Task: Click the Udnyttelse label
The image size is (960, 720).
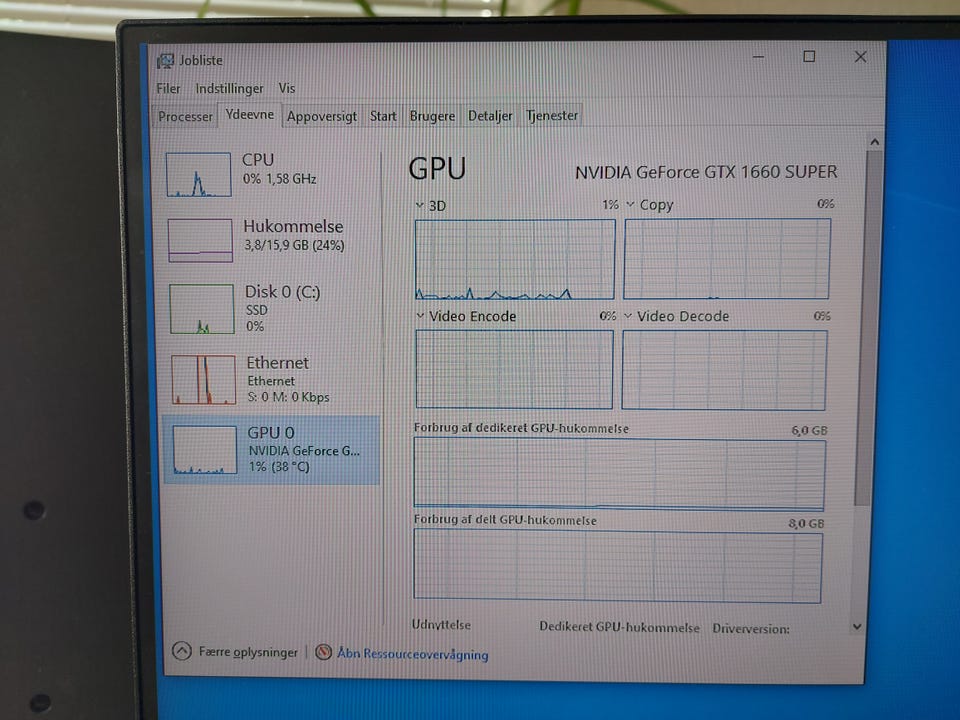Action: pos(441,624)
